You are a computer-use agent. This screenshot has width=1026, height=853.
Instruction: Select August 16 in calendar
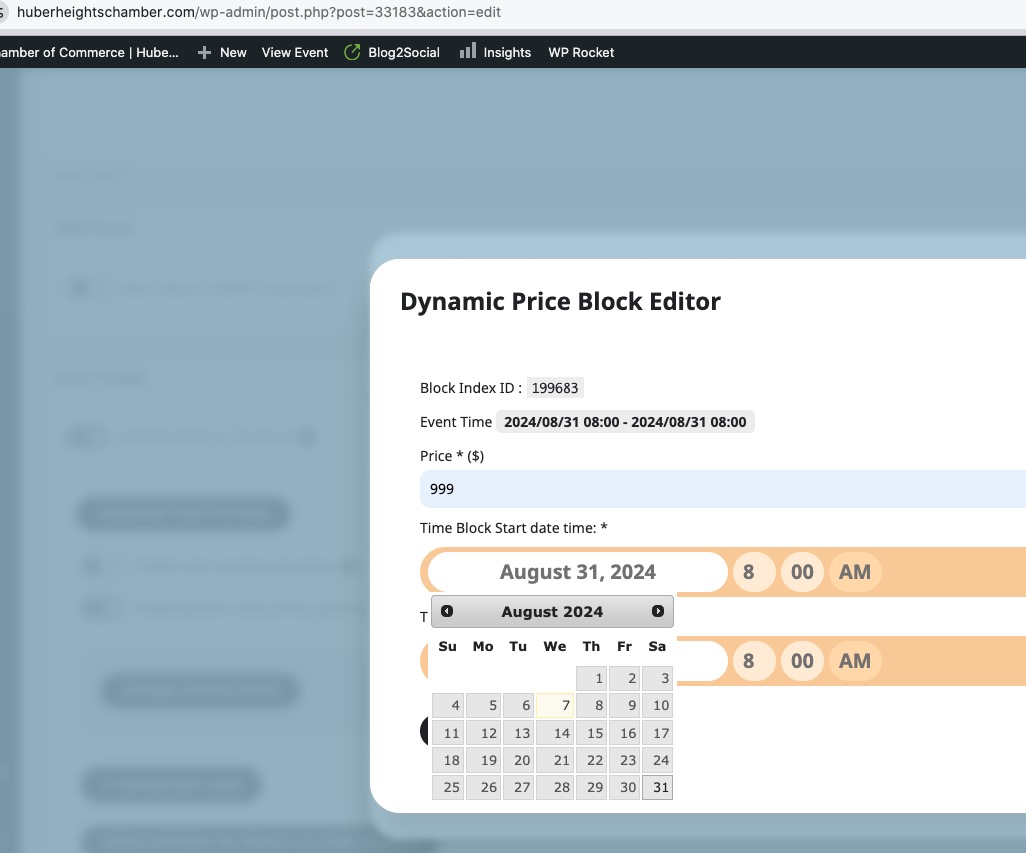(624, 733)
